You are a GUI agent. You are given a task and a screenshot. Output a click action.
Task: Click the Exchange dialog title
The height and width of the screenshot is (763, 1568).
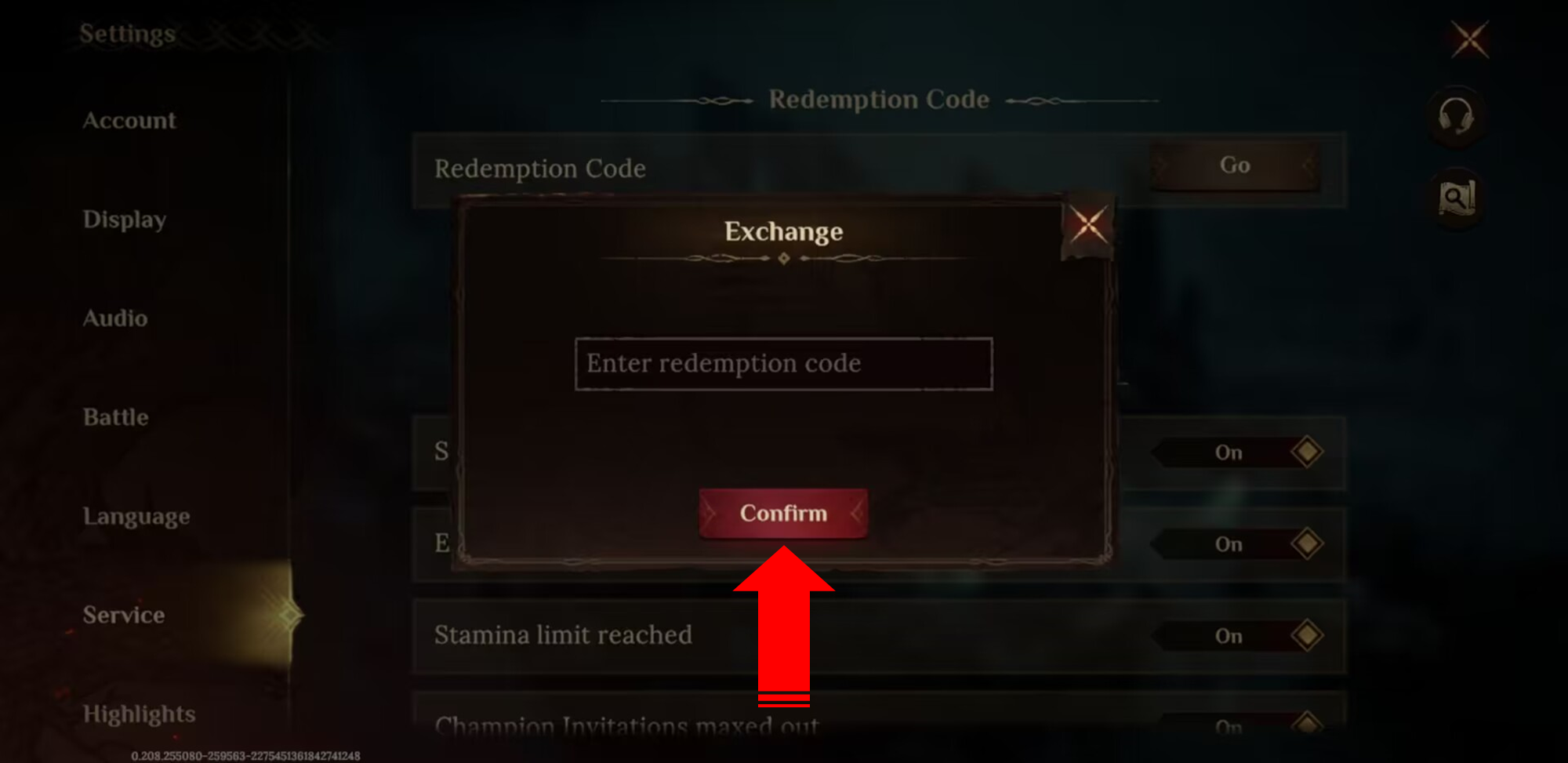pos(783,232)
